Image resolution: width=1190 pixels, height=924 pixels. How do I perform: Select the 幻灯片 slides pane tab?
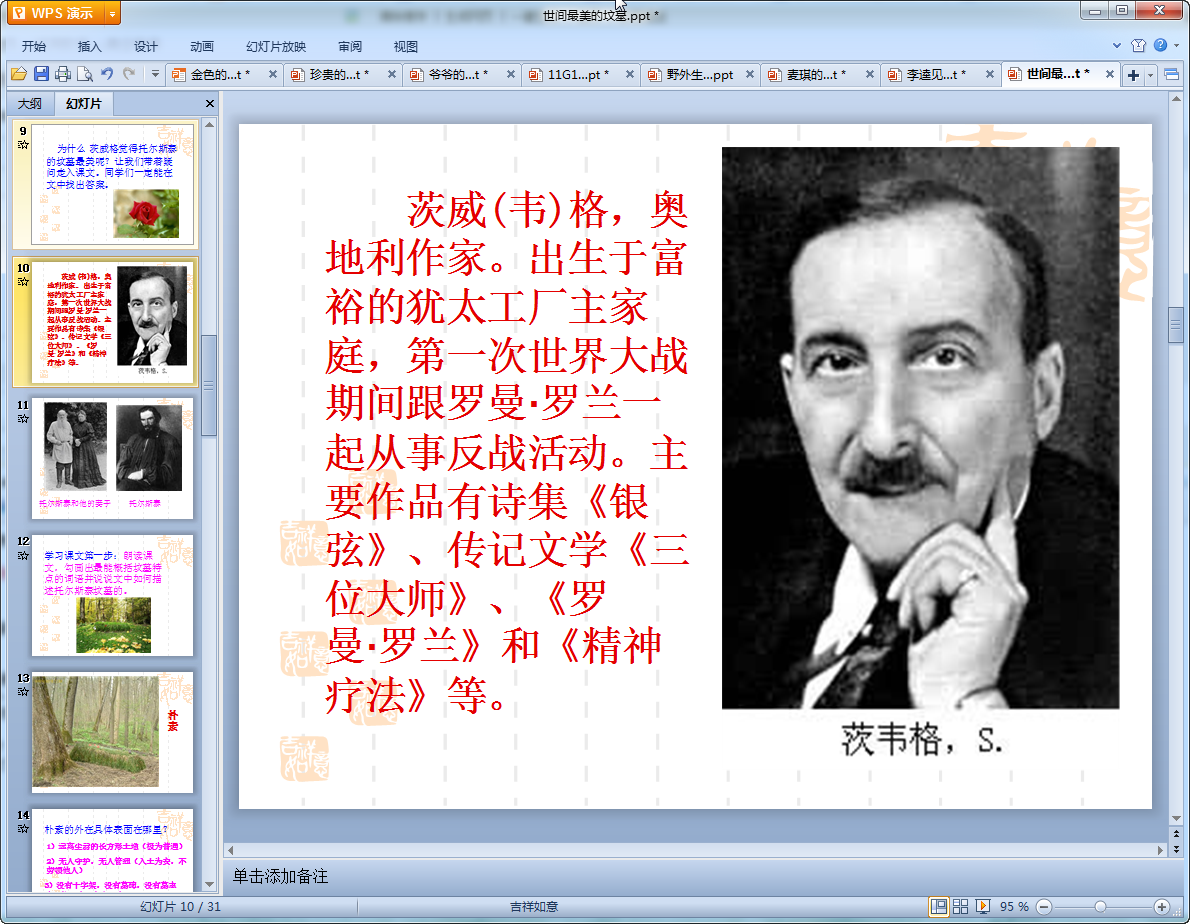[x=83, y=104]
